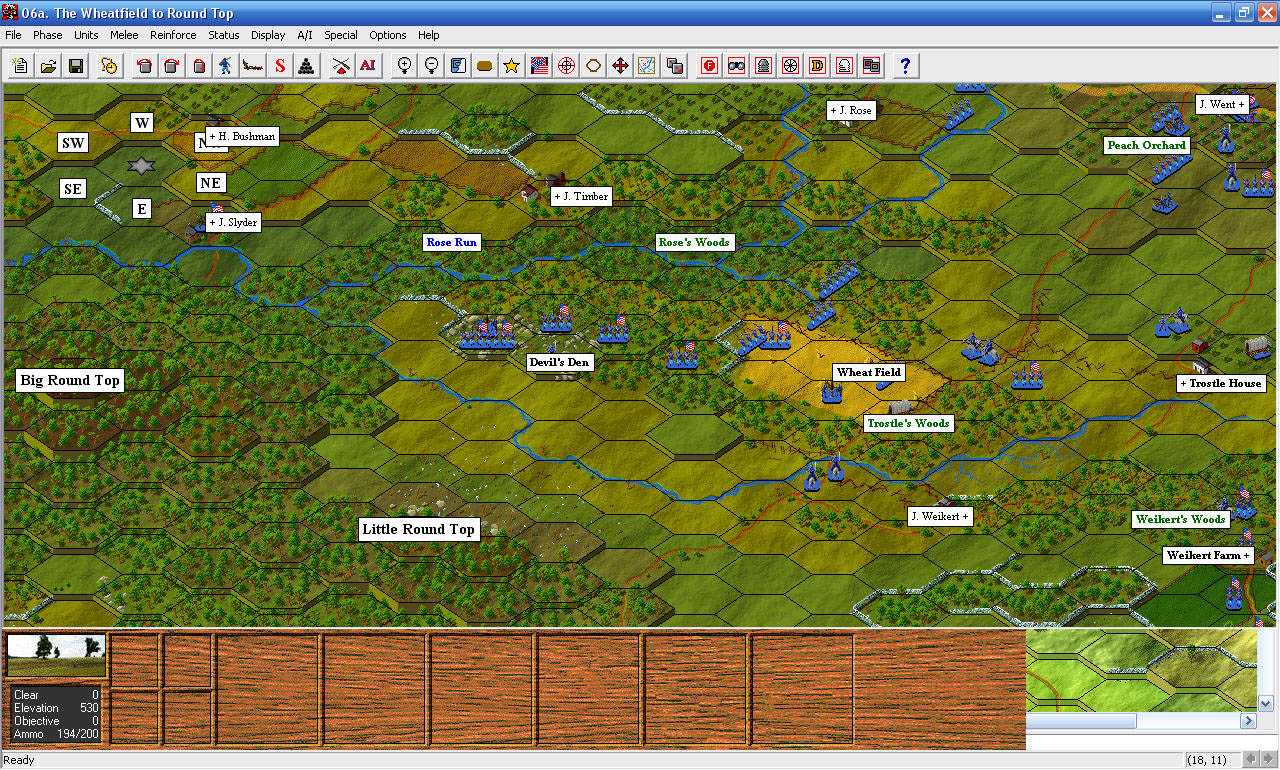The image size is (1280, 770).
Task: Open the Status menu
Action: (224, 35)
